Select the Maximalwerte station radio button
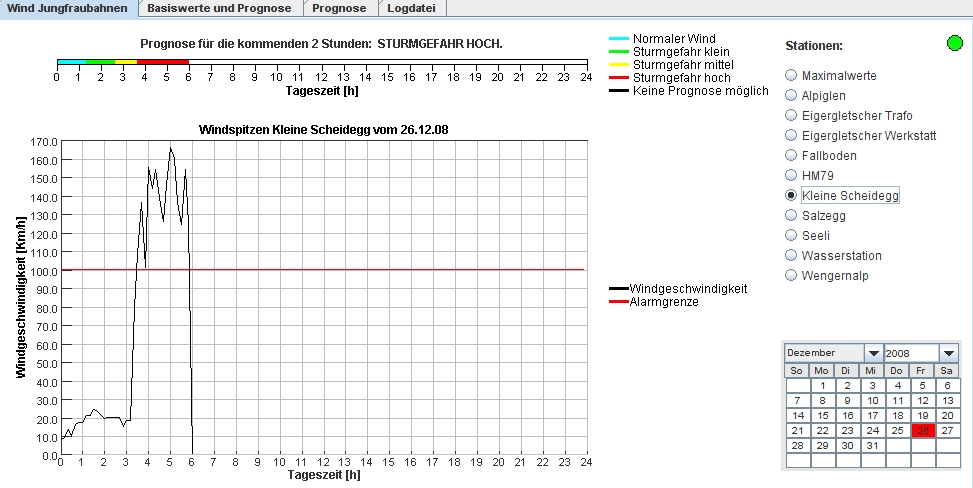The width and height of the screenshot is (973, 488). click(x=792, y=75)
